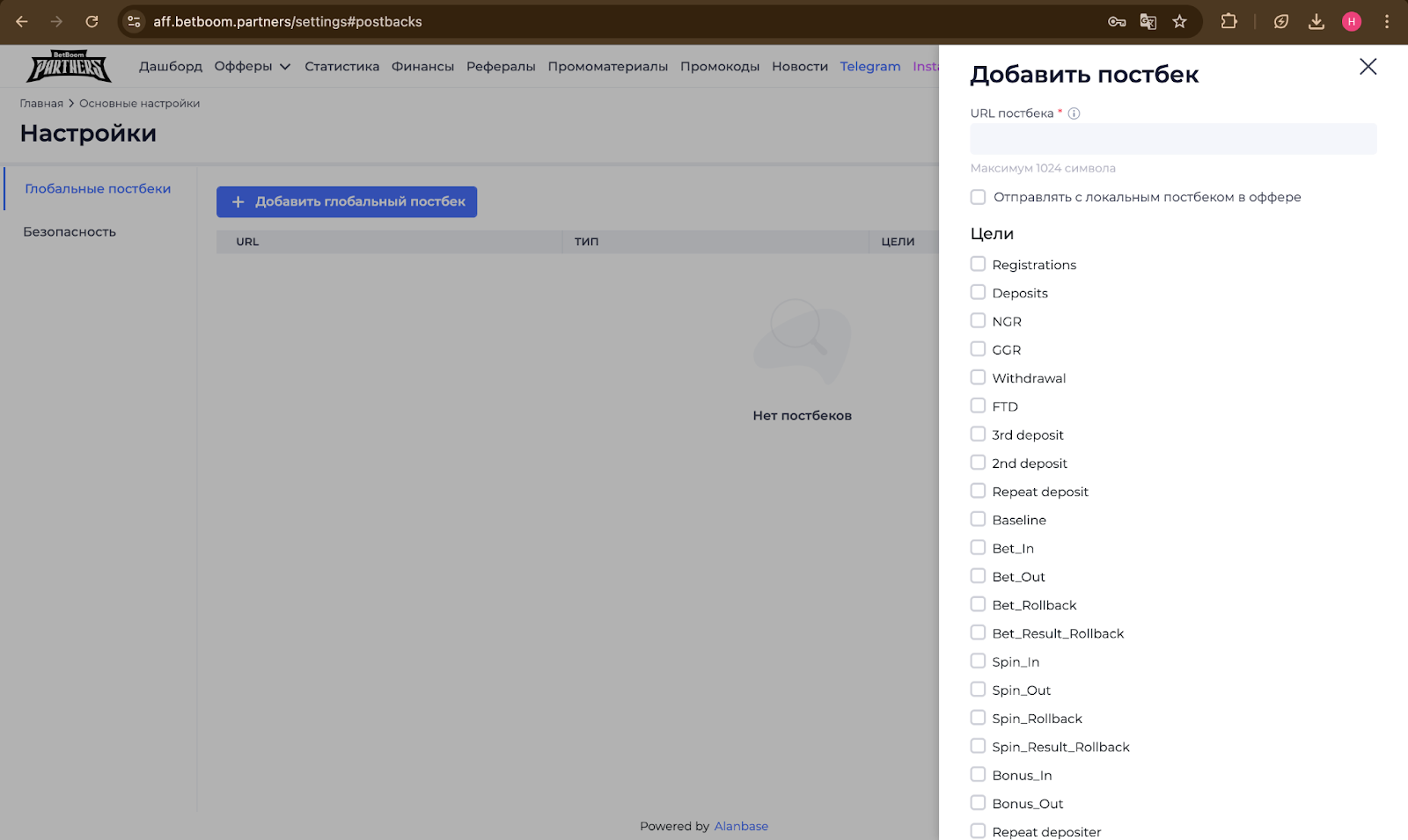Enable the Spin_Out checkbox
The height and width of the screenshot is (840, 1408).
[978, 690]
